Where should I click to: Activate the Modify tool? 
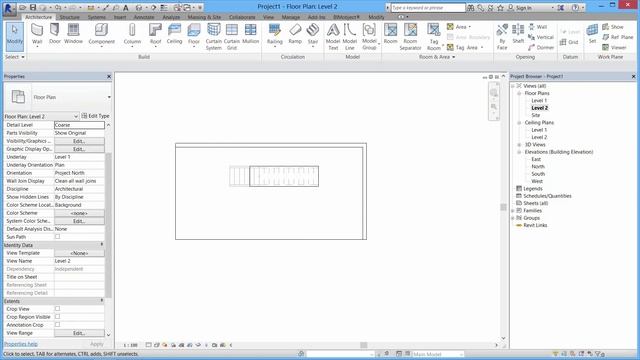(x=15, y=36)
